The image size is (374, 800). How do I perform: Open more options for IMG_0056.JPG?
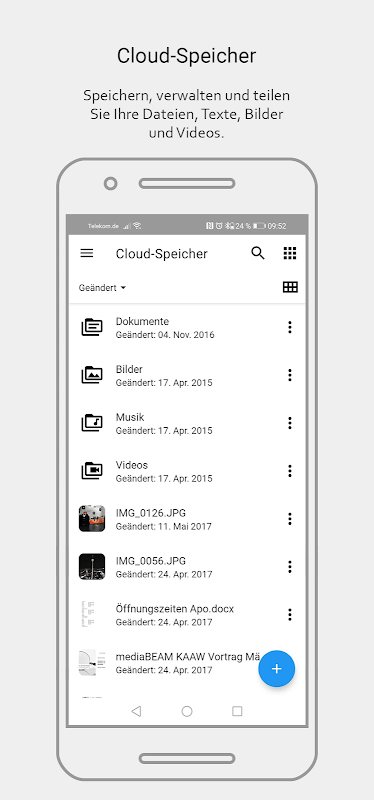click(x=290, y=567)
